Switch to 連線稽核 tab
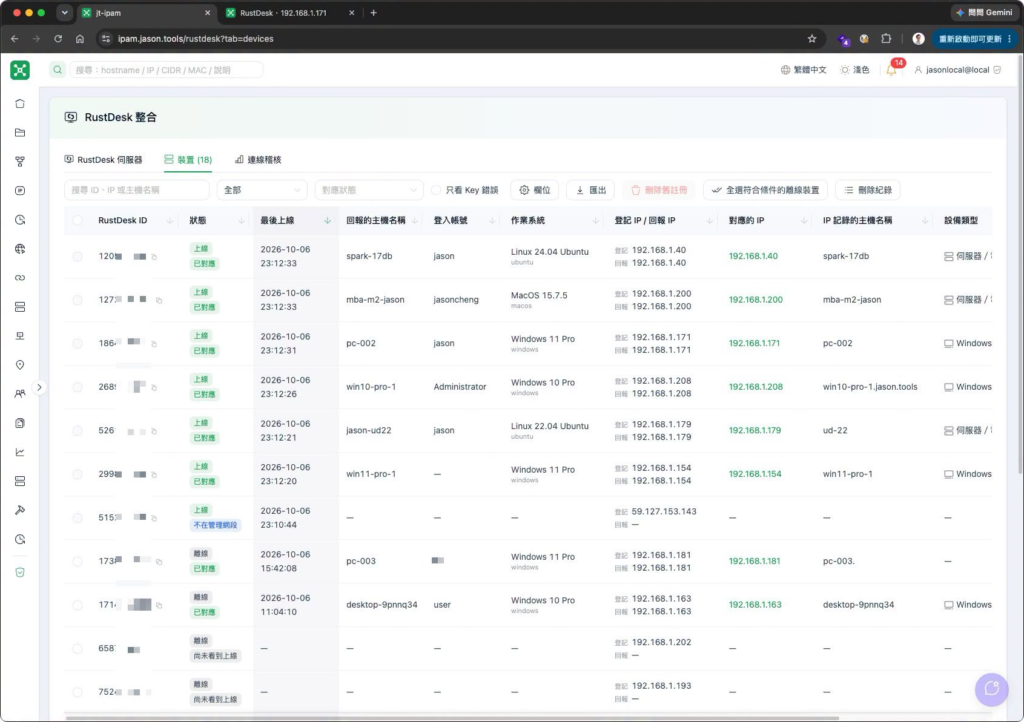This screenshot has height=722, width=1024. (x=258, y=159)
